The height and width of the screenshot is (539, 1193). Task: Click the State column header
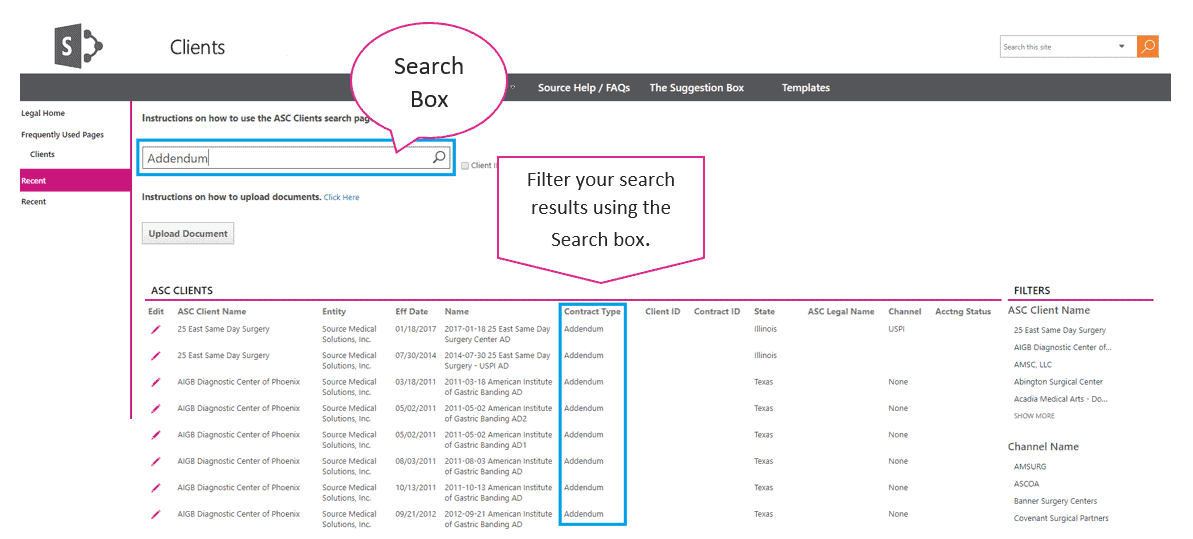pyautogui.click(x=765, y=311)
